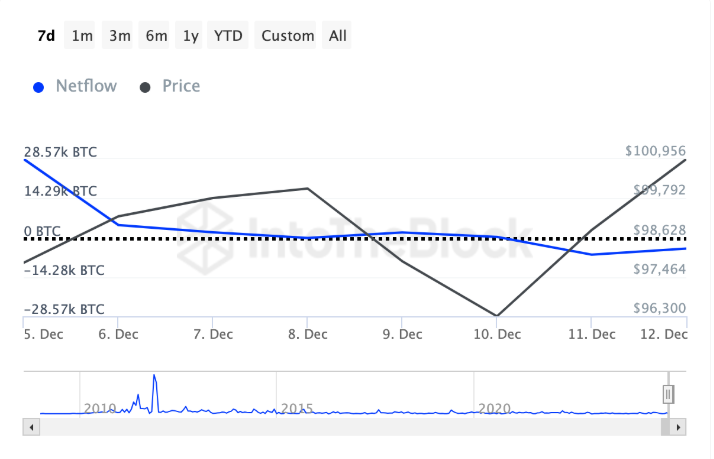Show All historical data
Screen dimensions: 714x459
[x=337, y=35]
